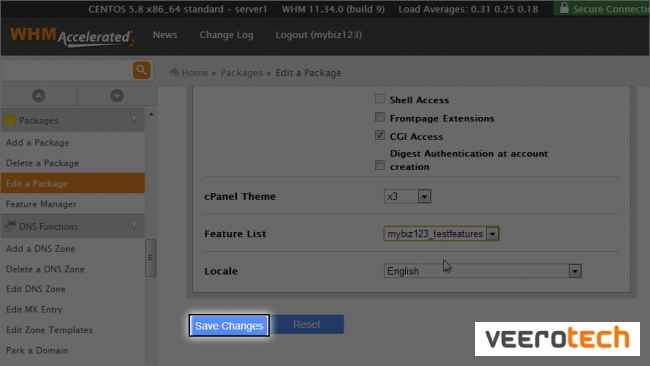Screen dimensions: 650x366
Task: Open the Feature List dropdown
Action: (x=441, y=233)
